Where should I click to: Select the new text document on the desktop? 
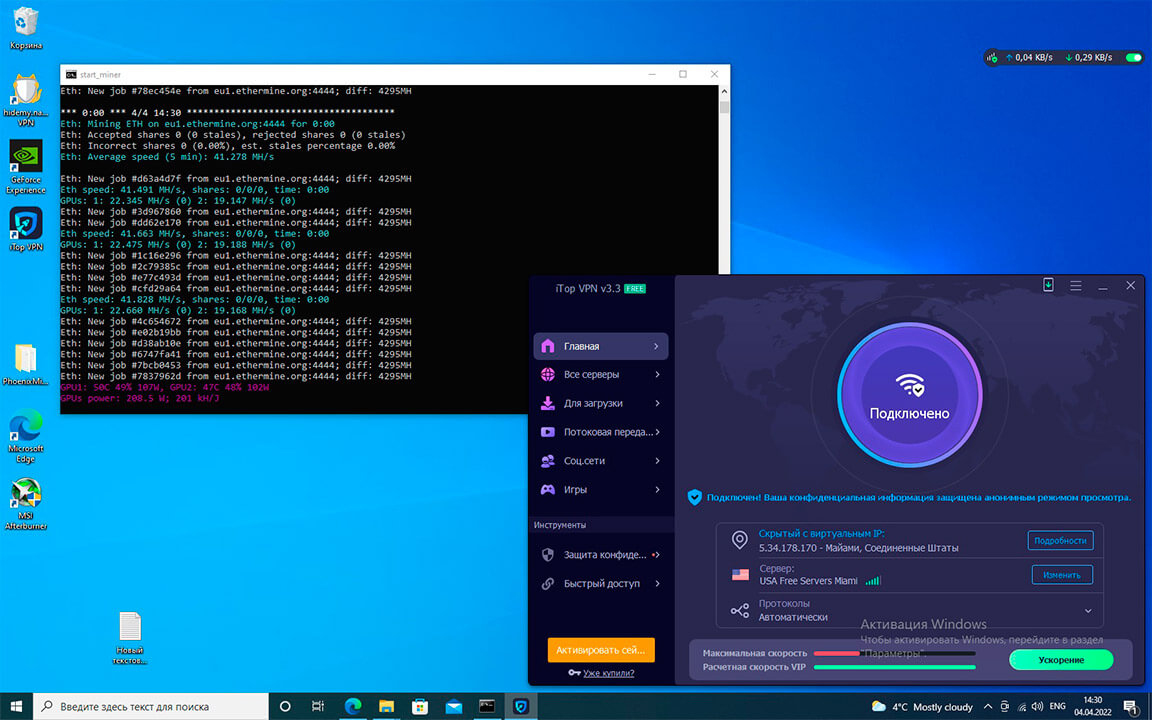tap(130, 638)
